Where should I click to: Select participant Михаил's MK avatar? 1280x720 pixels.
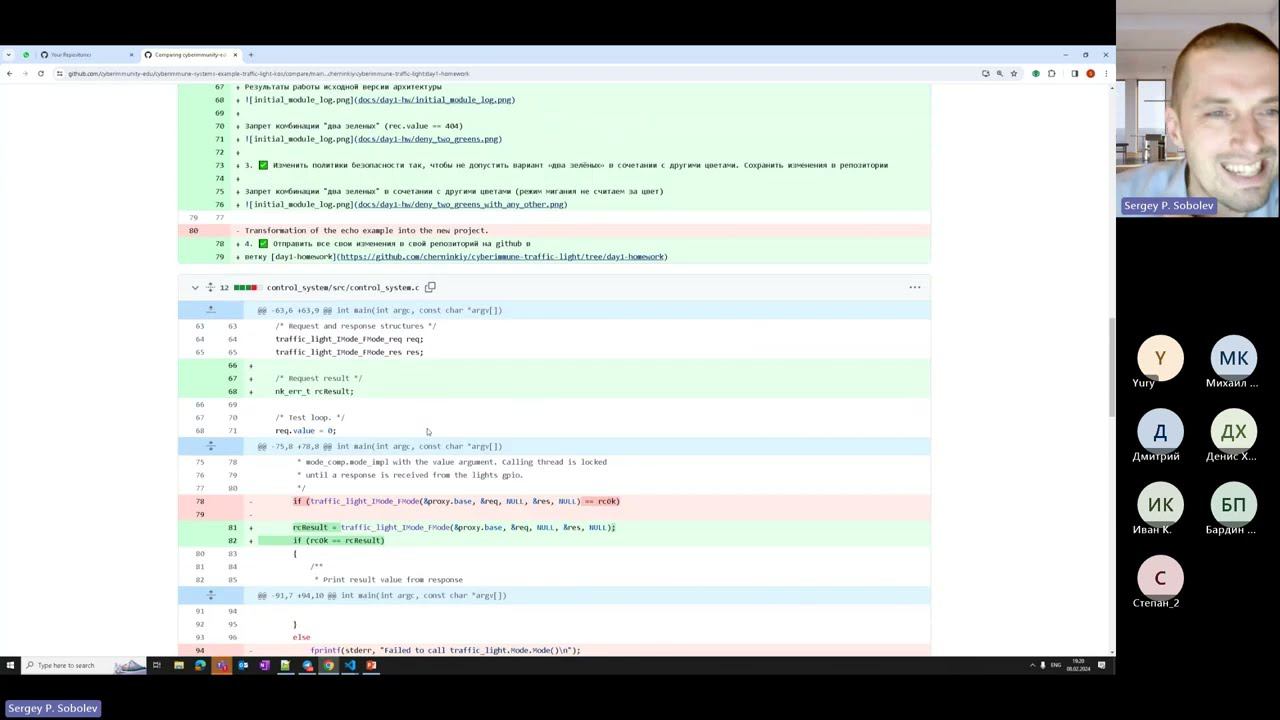click(x=1233, y=358)
